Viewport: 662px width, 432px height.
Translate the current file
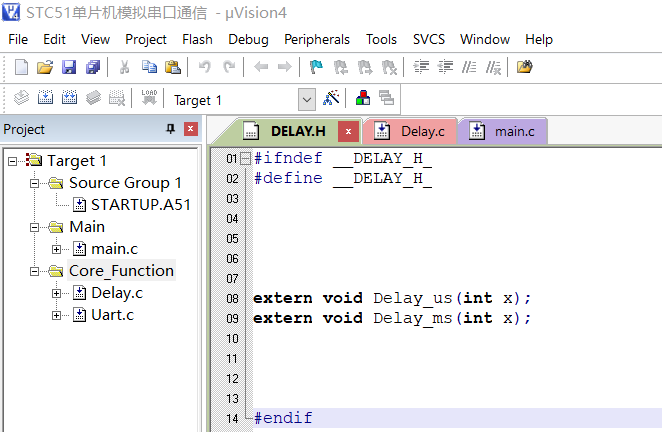21,98
